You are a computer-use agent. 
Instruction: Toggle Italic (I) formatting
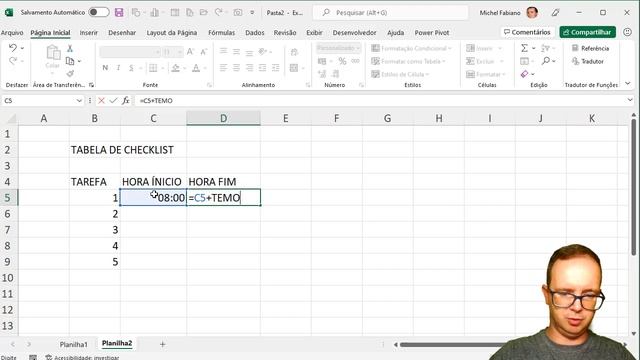click(x=118, y=68)
